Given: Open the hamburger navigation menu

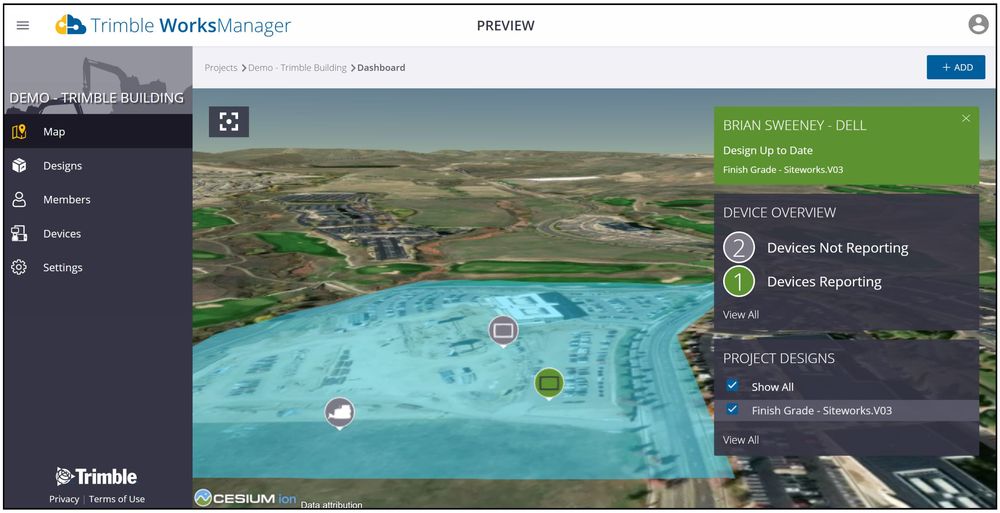Looking at the screenshot, I should pos(23,26).
